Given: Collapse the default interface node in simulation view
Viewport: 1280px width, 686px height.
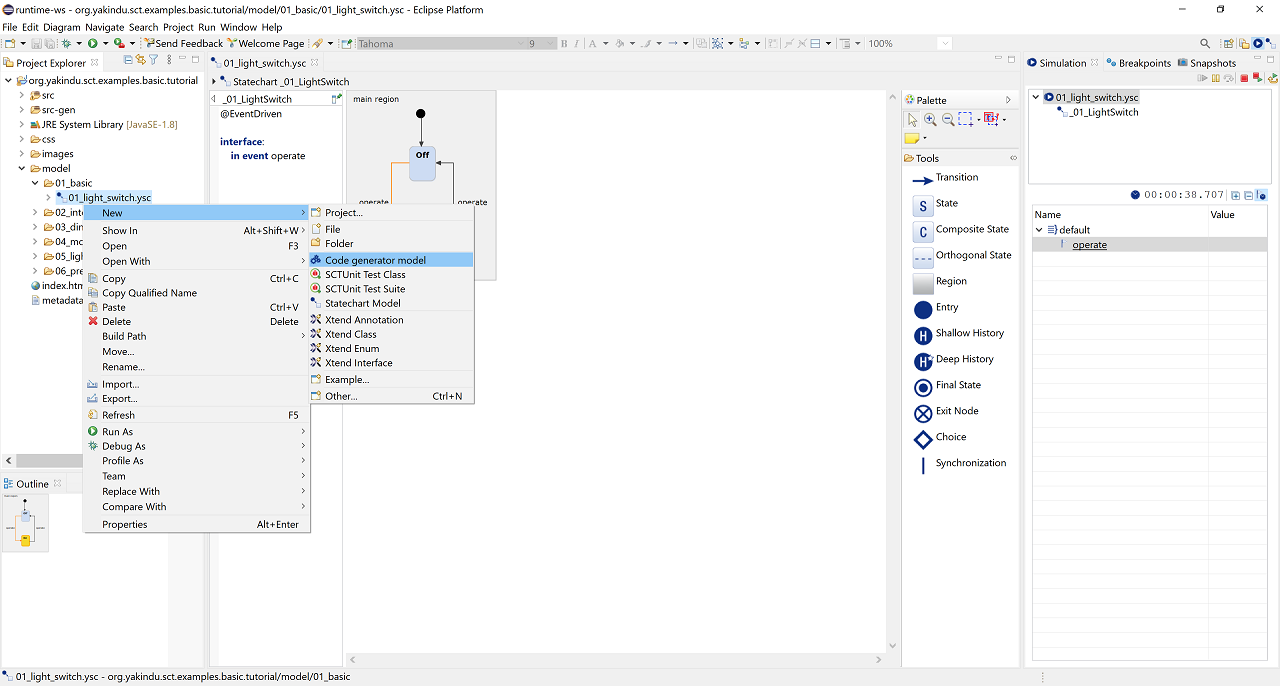Looking at the screenshot, I should click(1039, 230).
